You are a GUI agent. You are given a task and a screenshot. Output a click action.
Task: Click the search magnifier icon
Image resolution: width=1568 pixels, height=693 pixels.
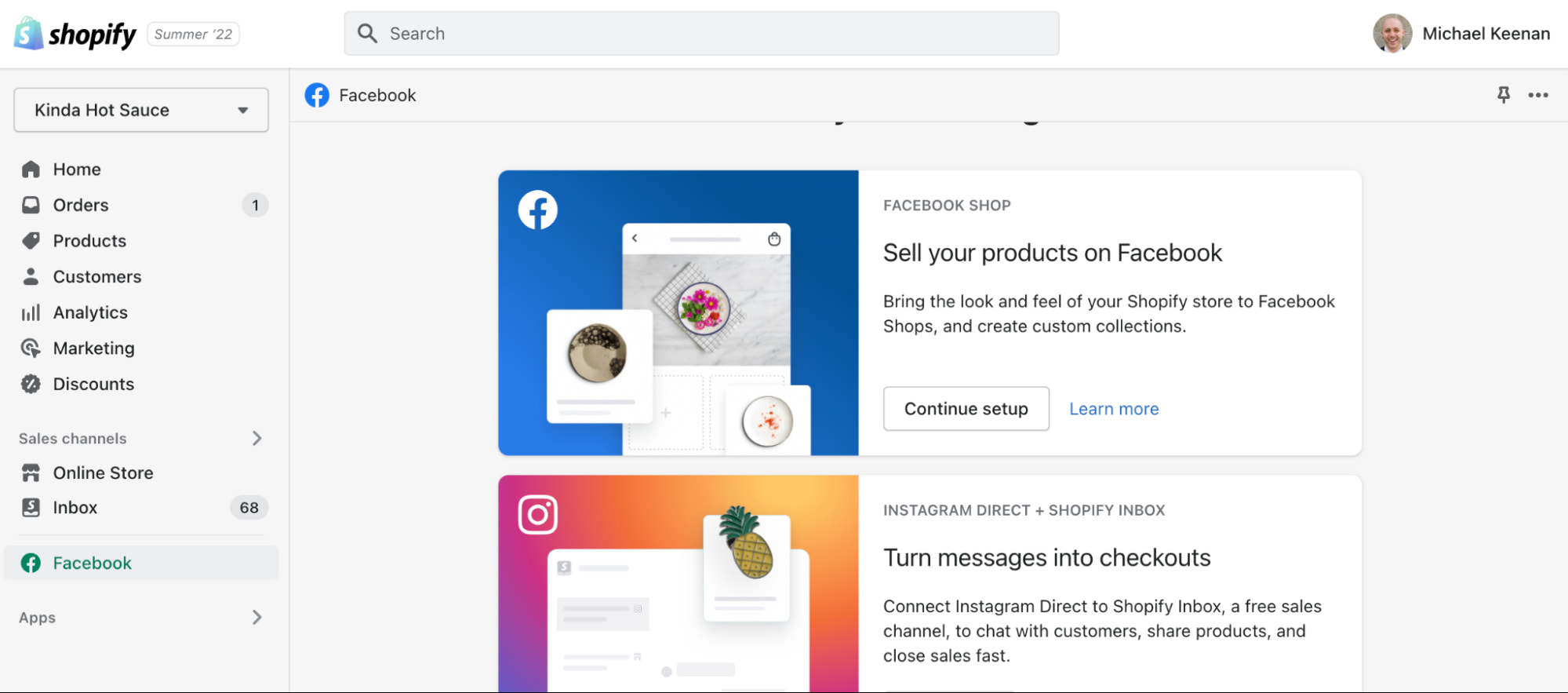[x=367, y=33]
